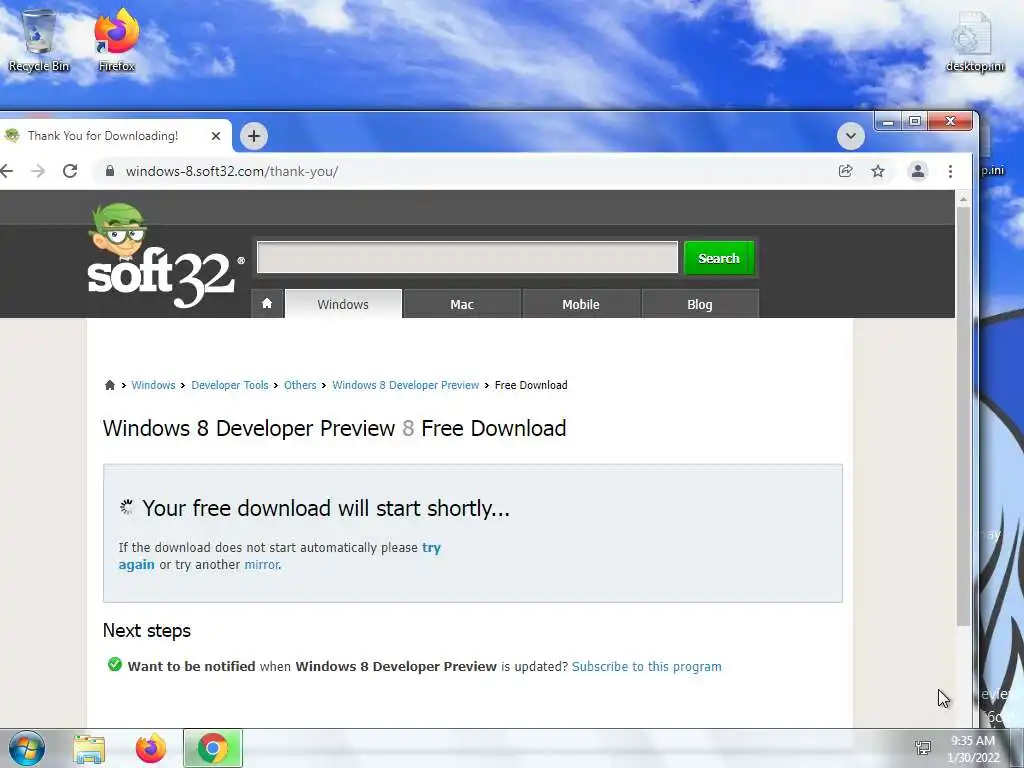Click the address bar URL
Screen dimensions: 1024x768
[232, 171]
